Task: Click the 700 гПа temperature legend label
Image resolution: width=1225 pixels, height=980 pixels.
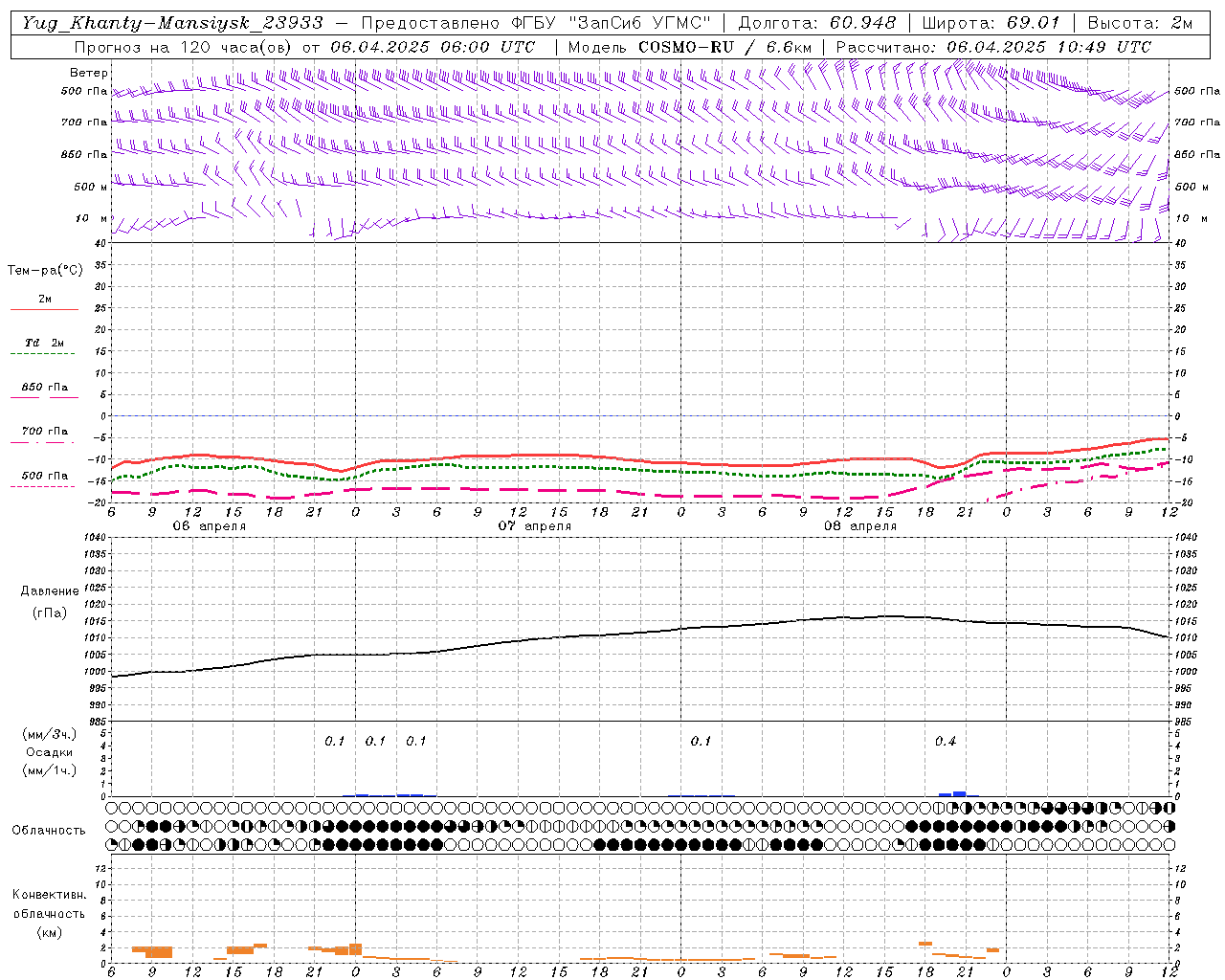Action: tap(45, 431)
